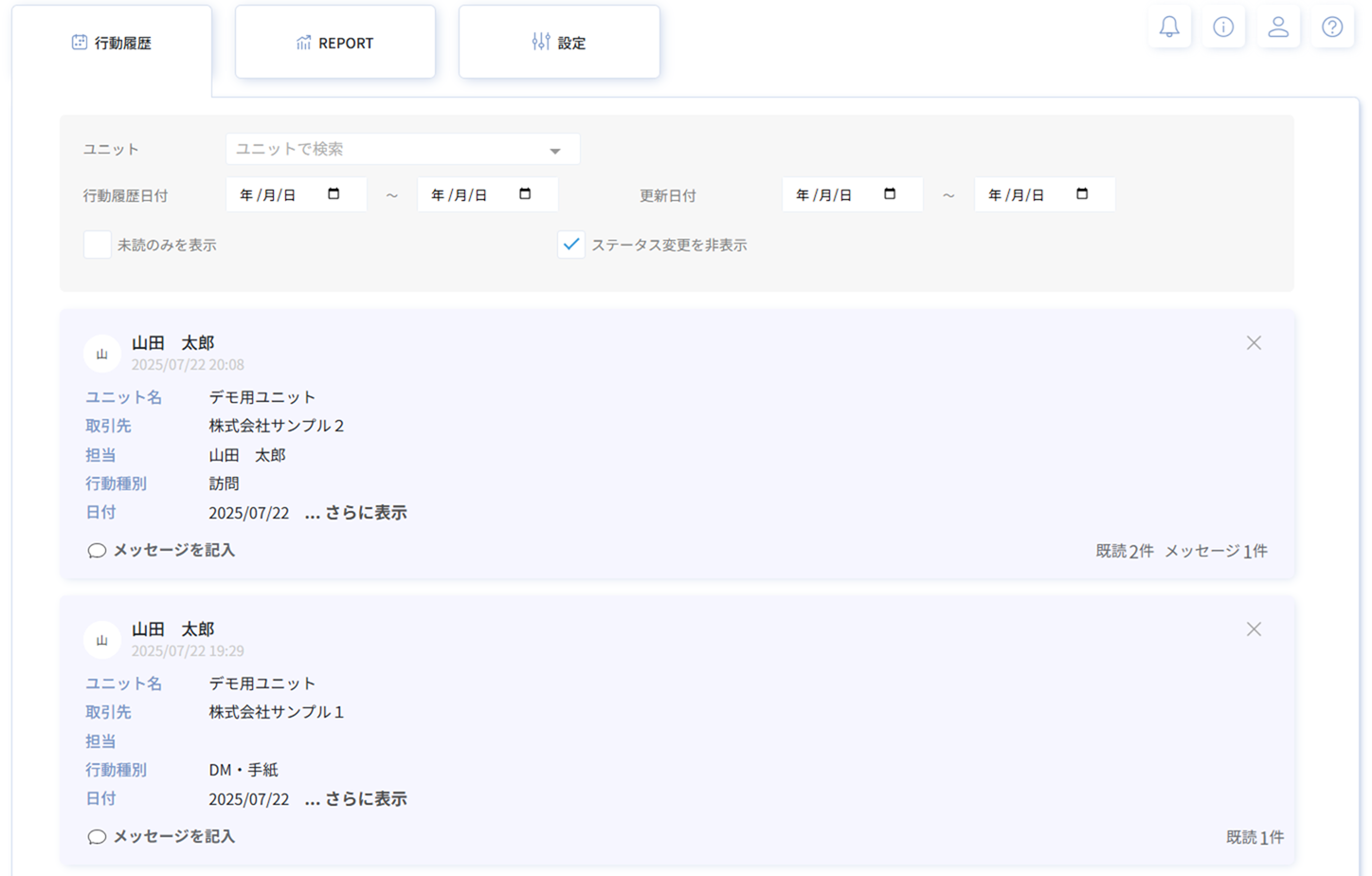Expand second card with さらに表示
Image resolution: width=1372 pixels, height=876 pixels.
tap(356, 799)
